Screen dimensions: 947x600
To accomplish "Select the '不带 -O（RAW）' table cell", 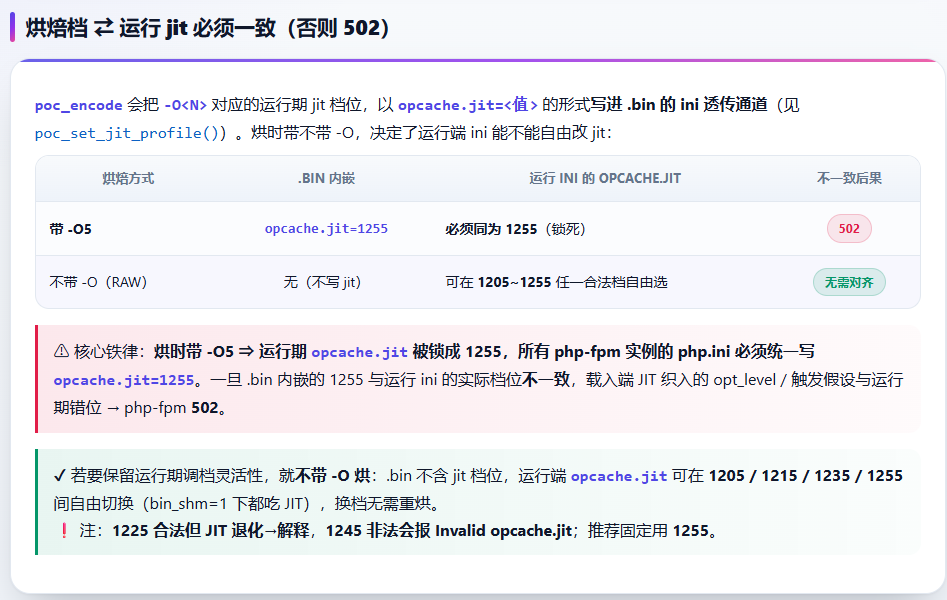I will [98, 282].
